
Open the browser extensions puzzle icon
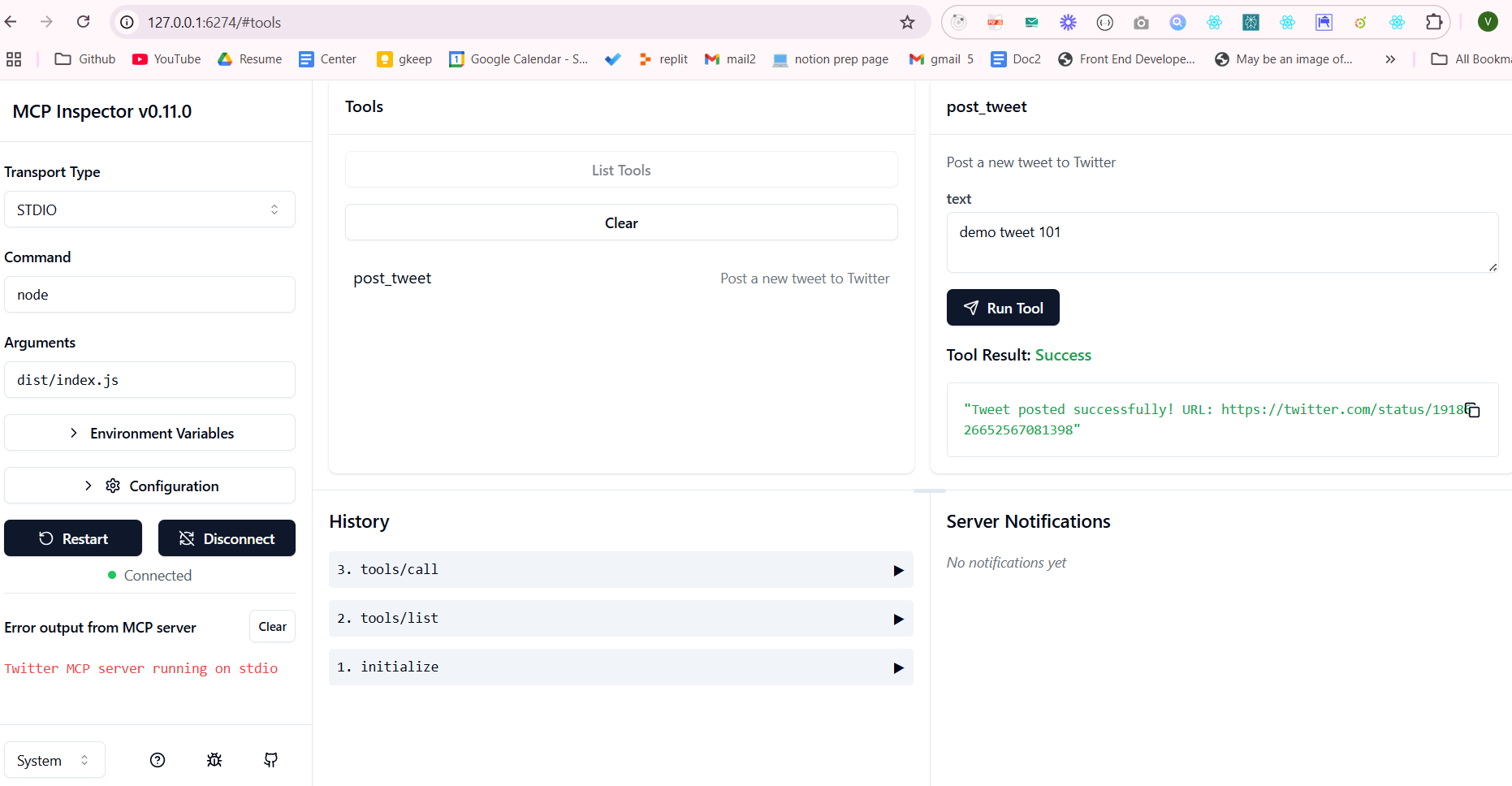pyautogui.click(x=1434, y=23)
